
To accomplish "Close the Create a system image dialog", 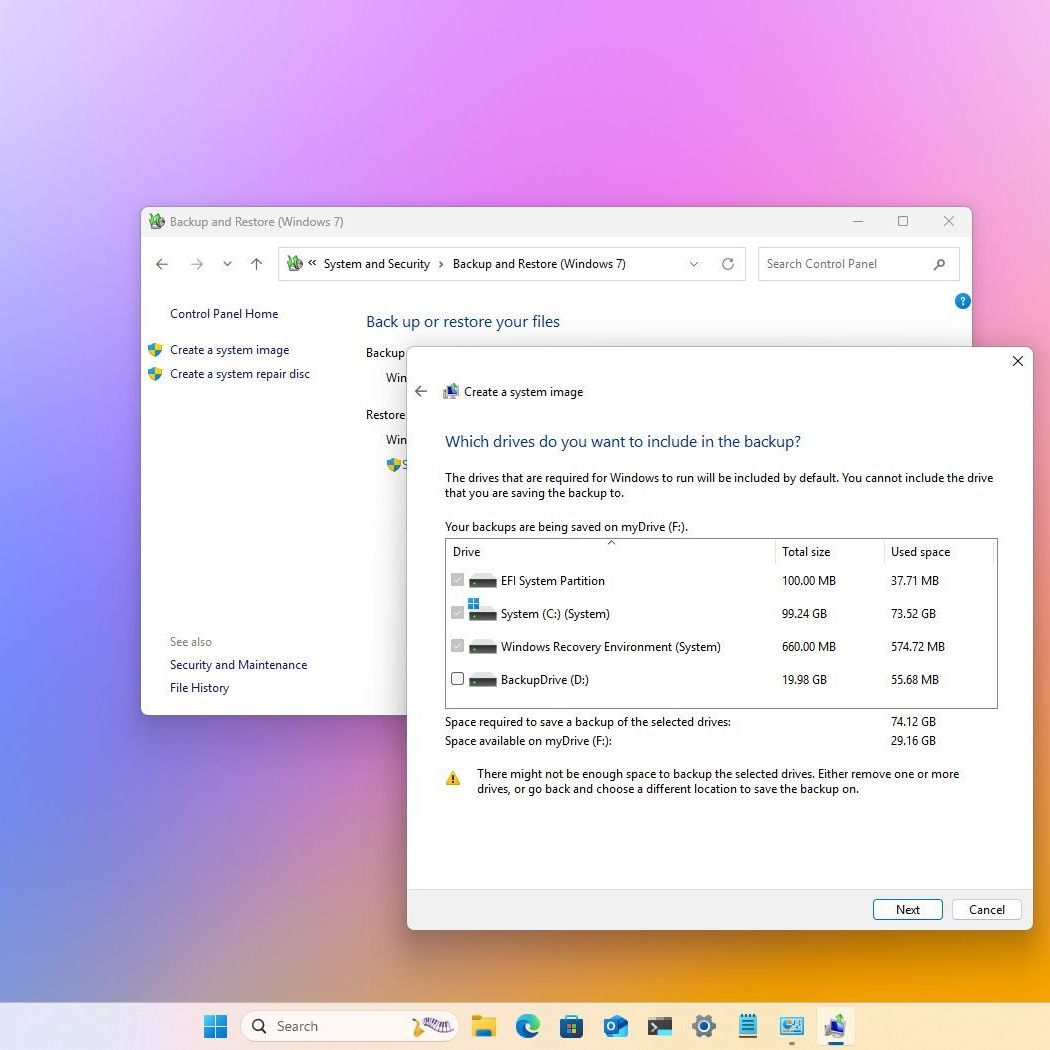I will pyautogui.click(x=1017, y=361).
